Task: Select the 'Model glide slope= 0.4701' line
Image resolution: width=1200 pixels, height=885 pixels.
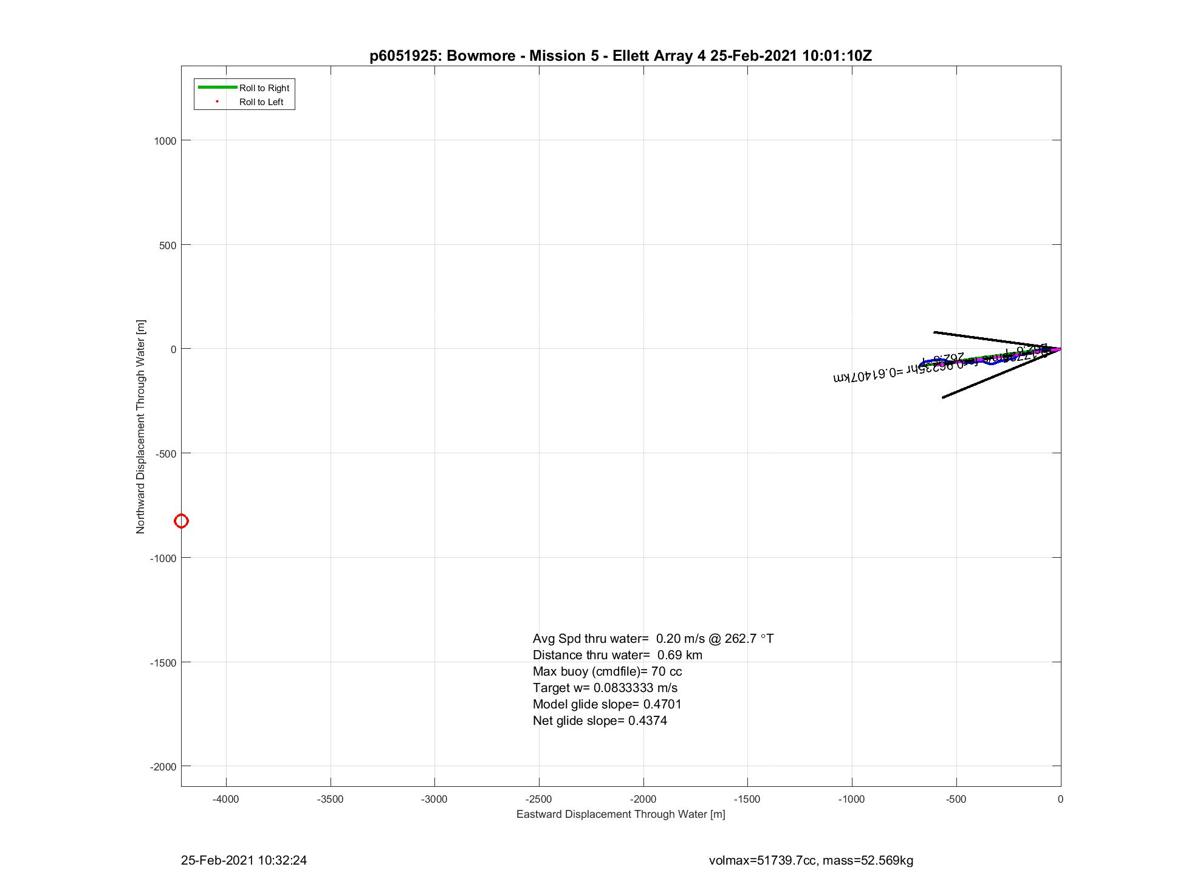Action: coord(607,704)
